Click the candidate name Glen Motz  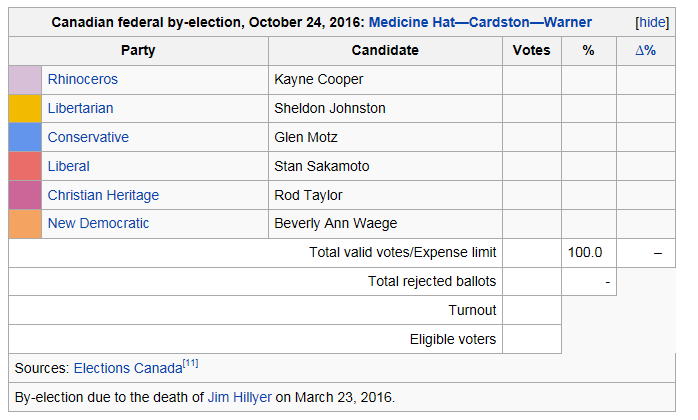coord(306,137)
